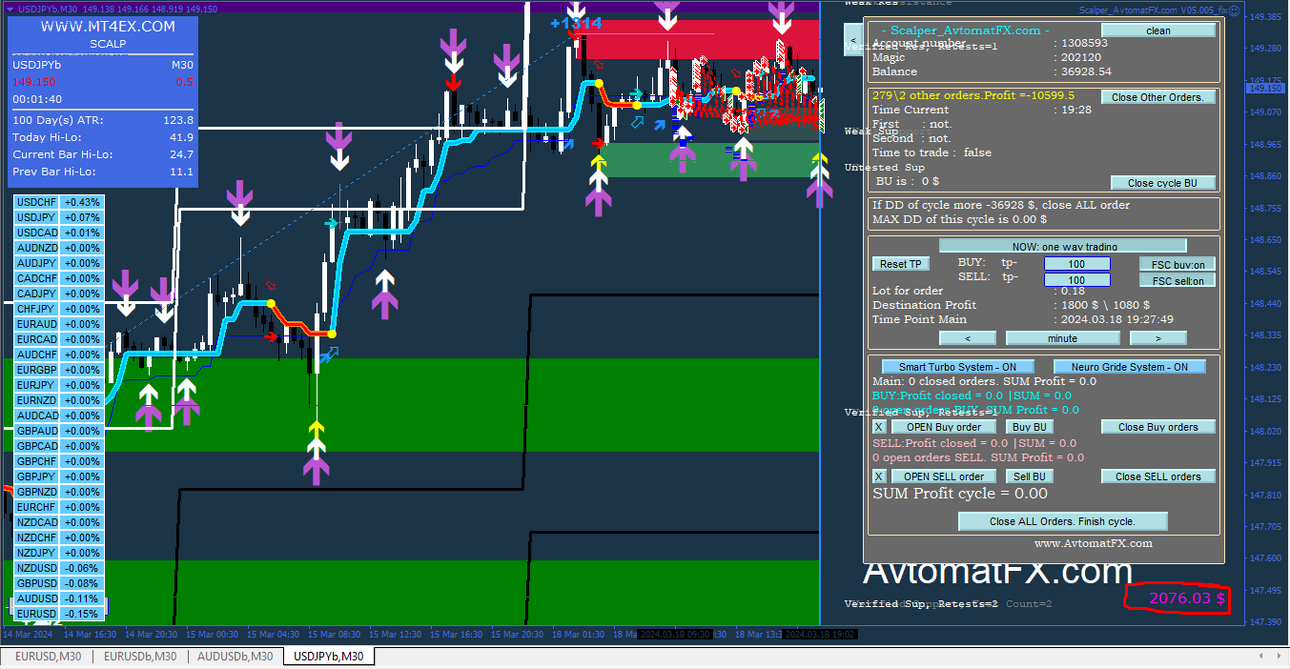Select CHFJPY in the currency pair list
Viewport: 1290px width, 669px height.
[37, 309]
